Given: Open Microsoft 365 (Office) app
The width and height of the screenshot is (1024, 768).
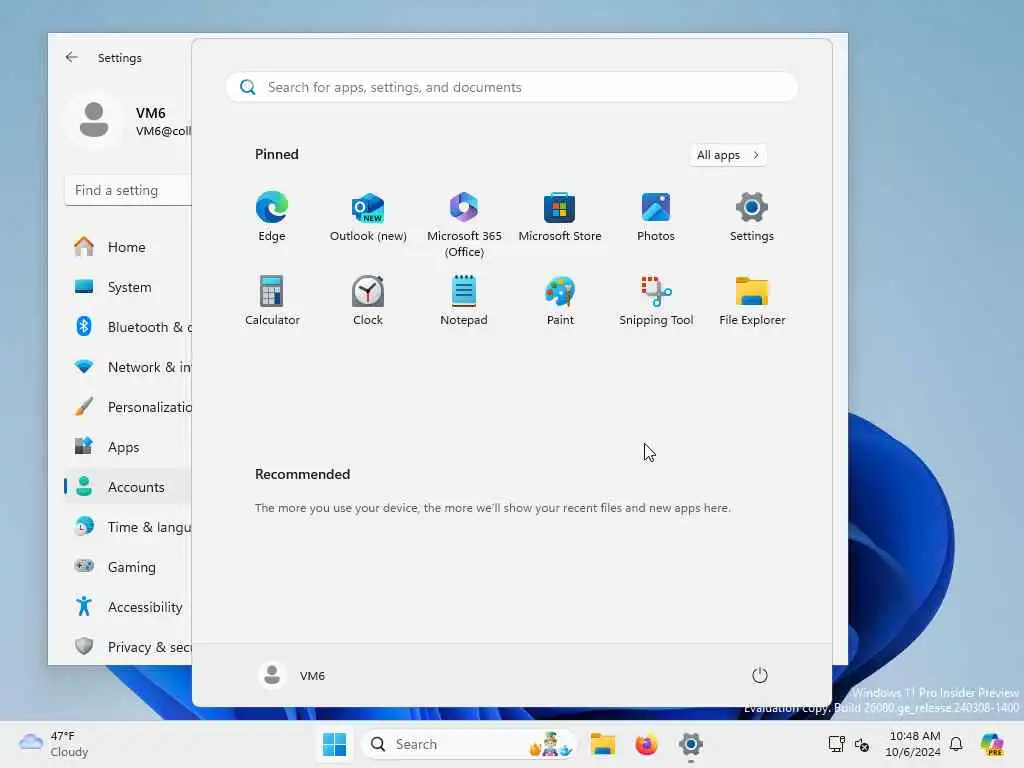Looking at the screenshot, I should (x=464, y=225).
